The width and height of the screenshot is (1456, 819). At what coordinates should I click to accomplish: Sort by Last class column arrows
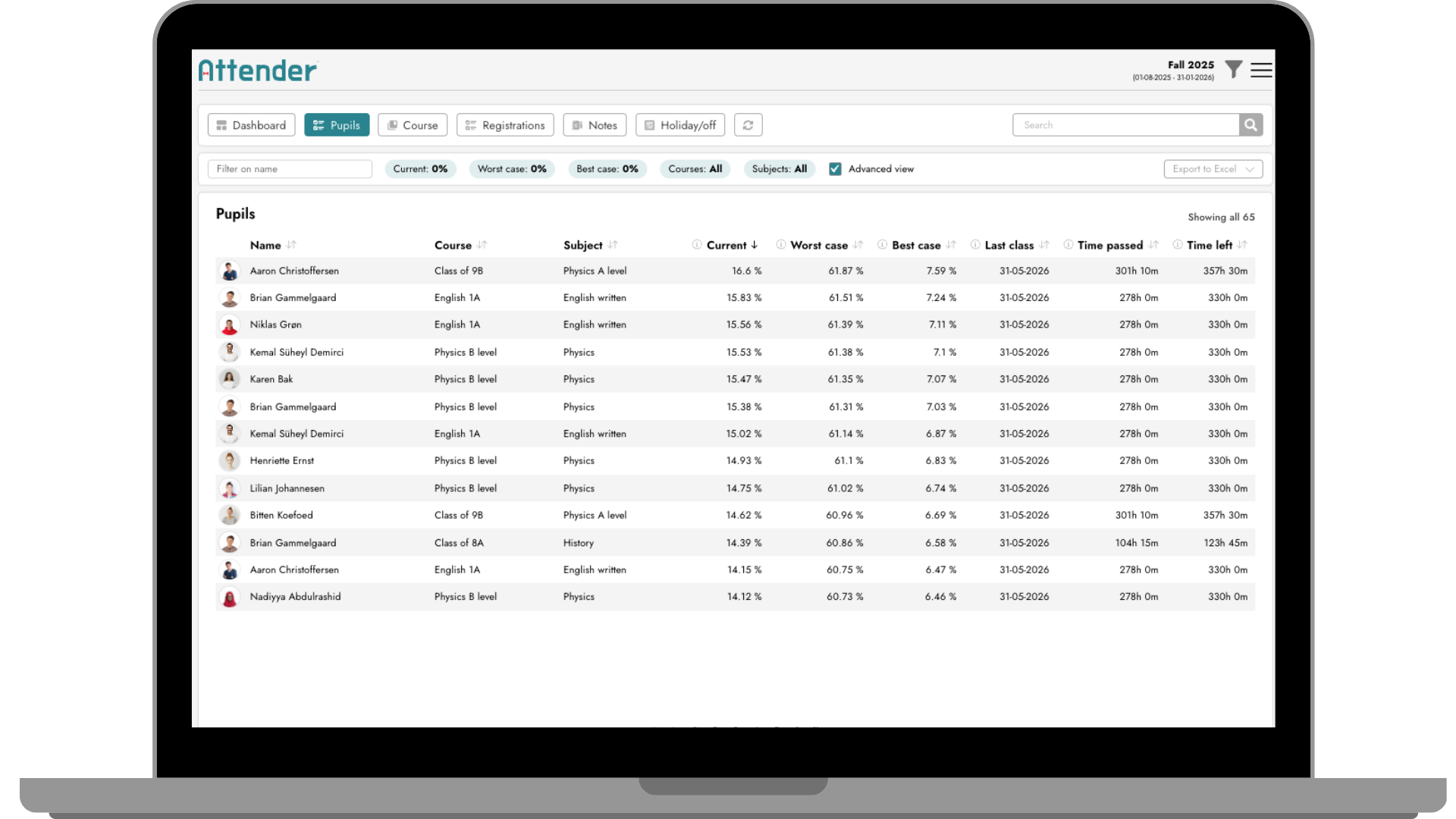tap(1044, 245)
